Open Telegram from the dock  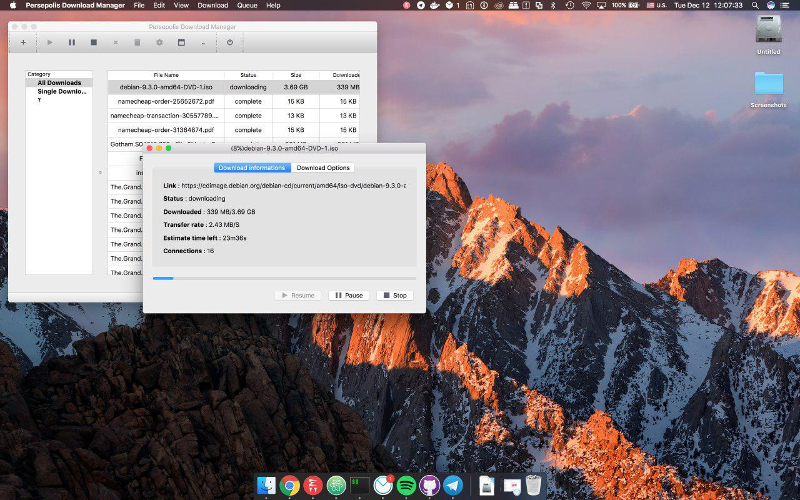click(453, 486)
